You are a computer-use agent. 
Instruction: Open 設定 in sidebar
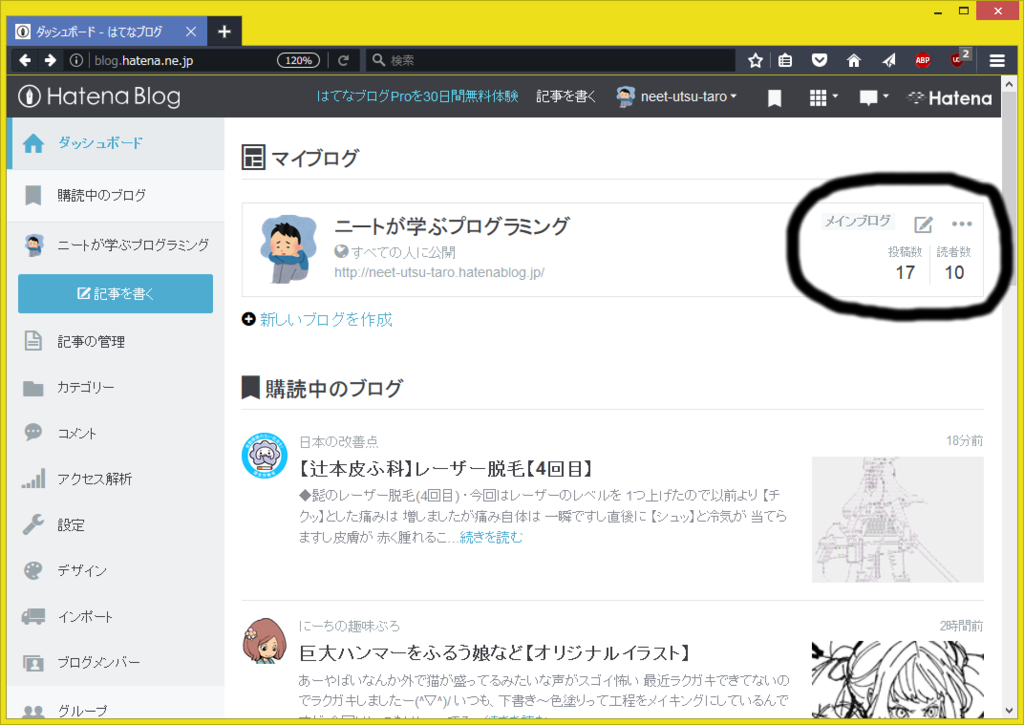click(x=116, y=524)
